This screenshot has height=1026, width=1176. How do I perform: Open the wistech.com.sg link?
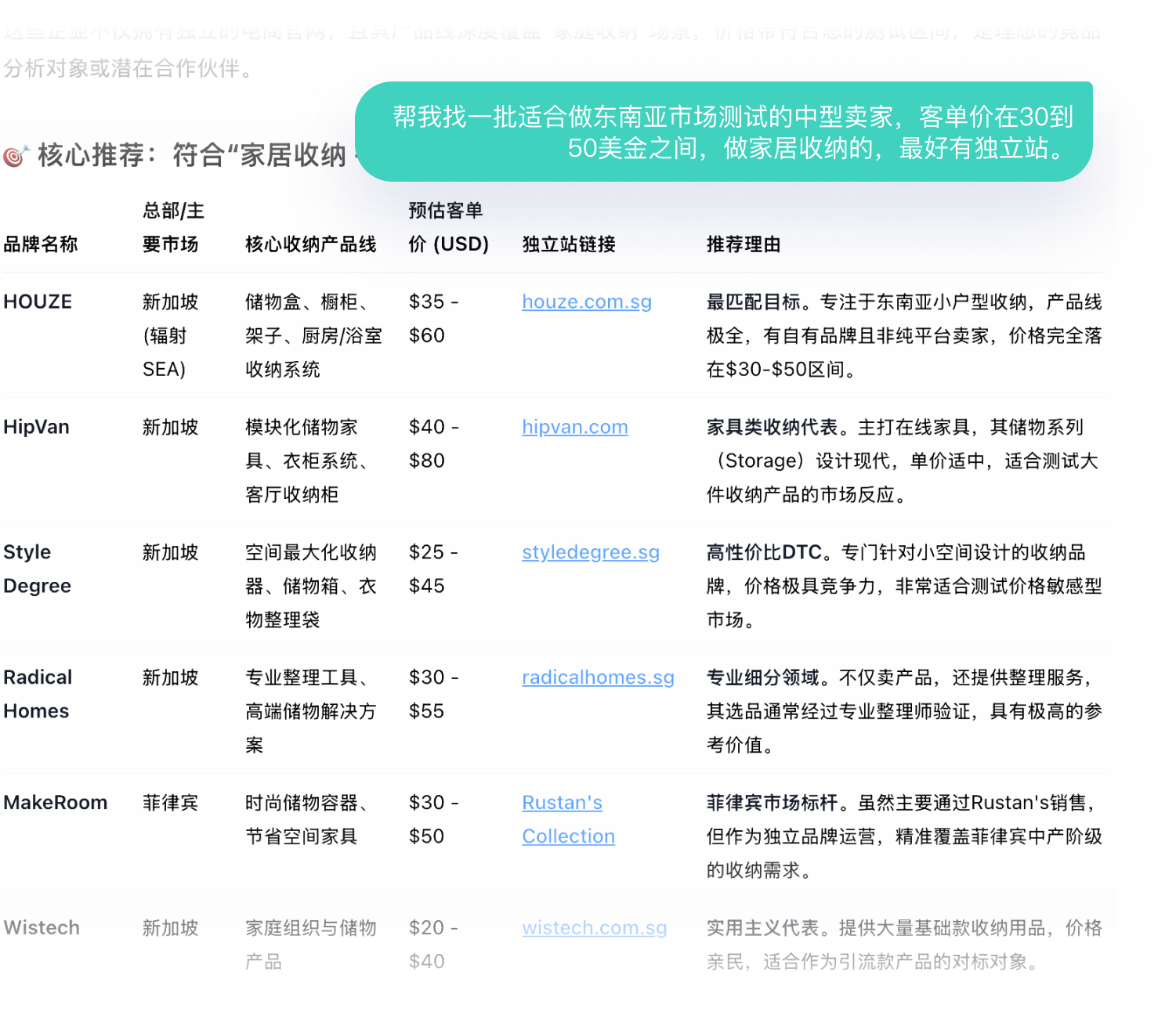(x=594, y=927)
